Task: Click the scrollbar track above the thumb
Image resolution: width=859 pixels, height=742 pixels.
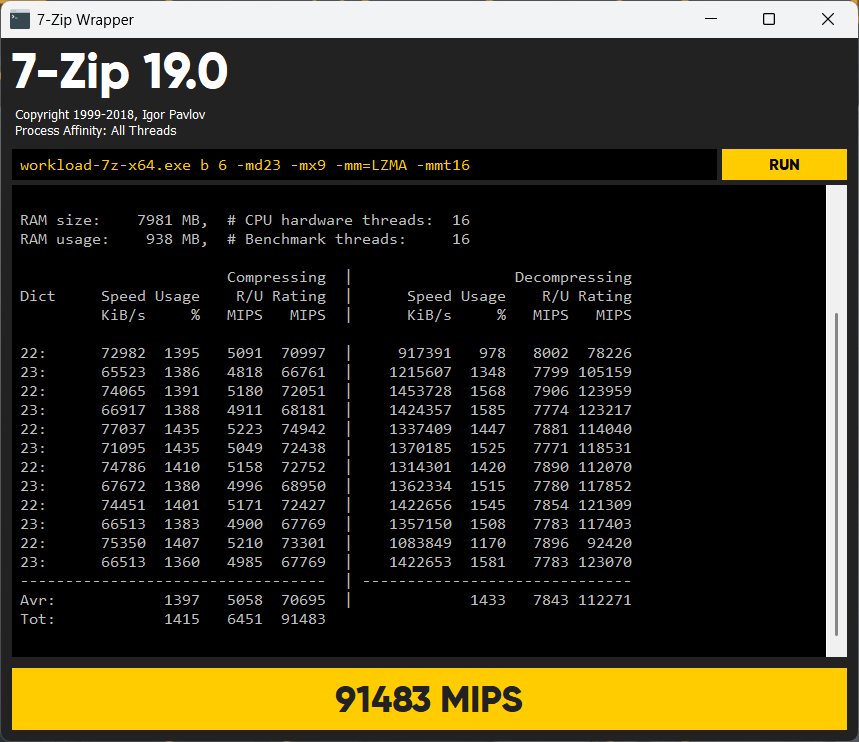Action: tap(837, 250)
